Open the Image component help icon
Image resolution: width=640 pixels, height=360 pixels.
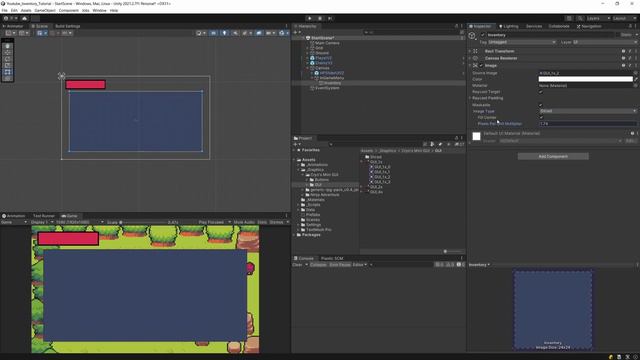tap(623, 65)
